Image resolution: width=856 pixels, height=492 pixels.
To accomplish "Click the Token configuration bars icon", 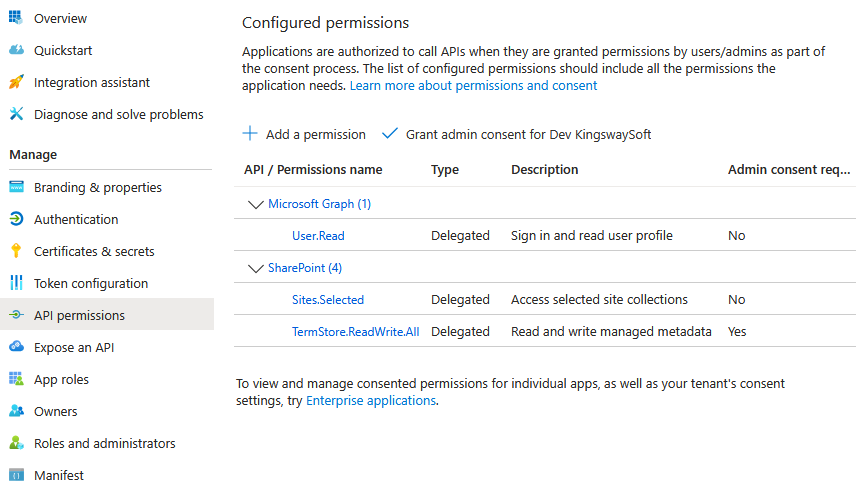I will pyautogui.click(x=16, y=283).
